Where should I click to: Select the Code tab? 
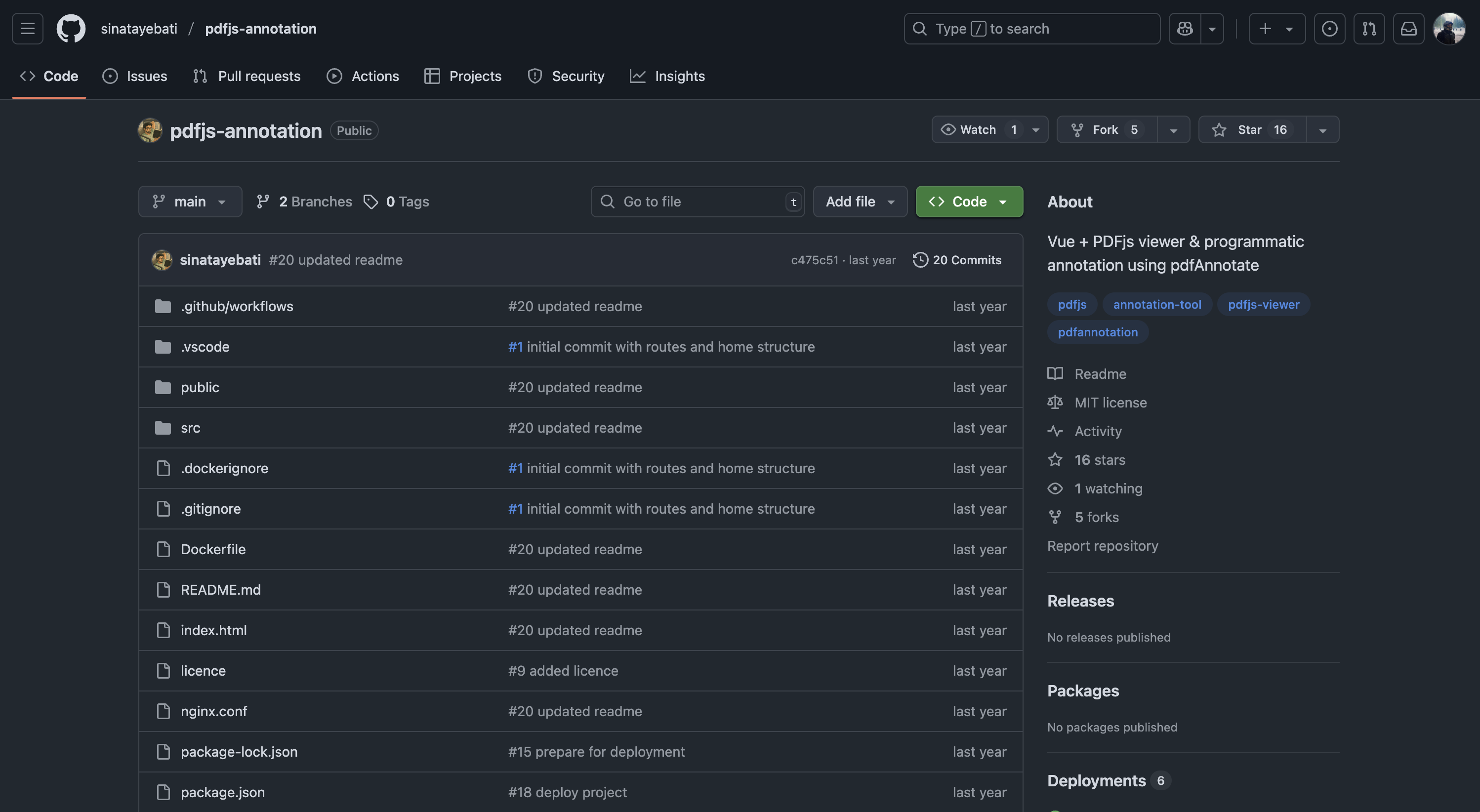click(x=49, y=76)
